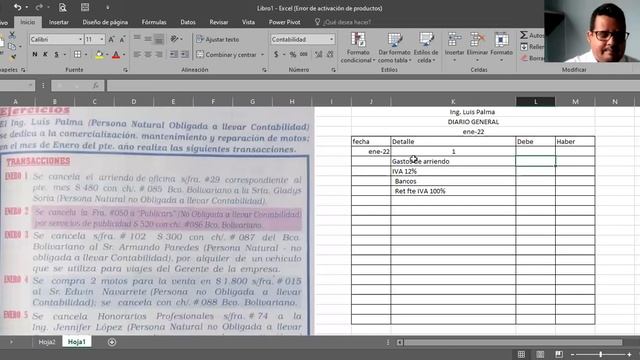Image resolution: width=640 pixels, height=360 pixels.
Task: Apply borders using the borders icon
Action: coord(77,54)
